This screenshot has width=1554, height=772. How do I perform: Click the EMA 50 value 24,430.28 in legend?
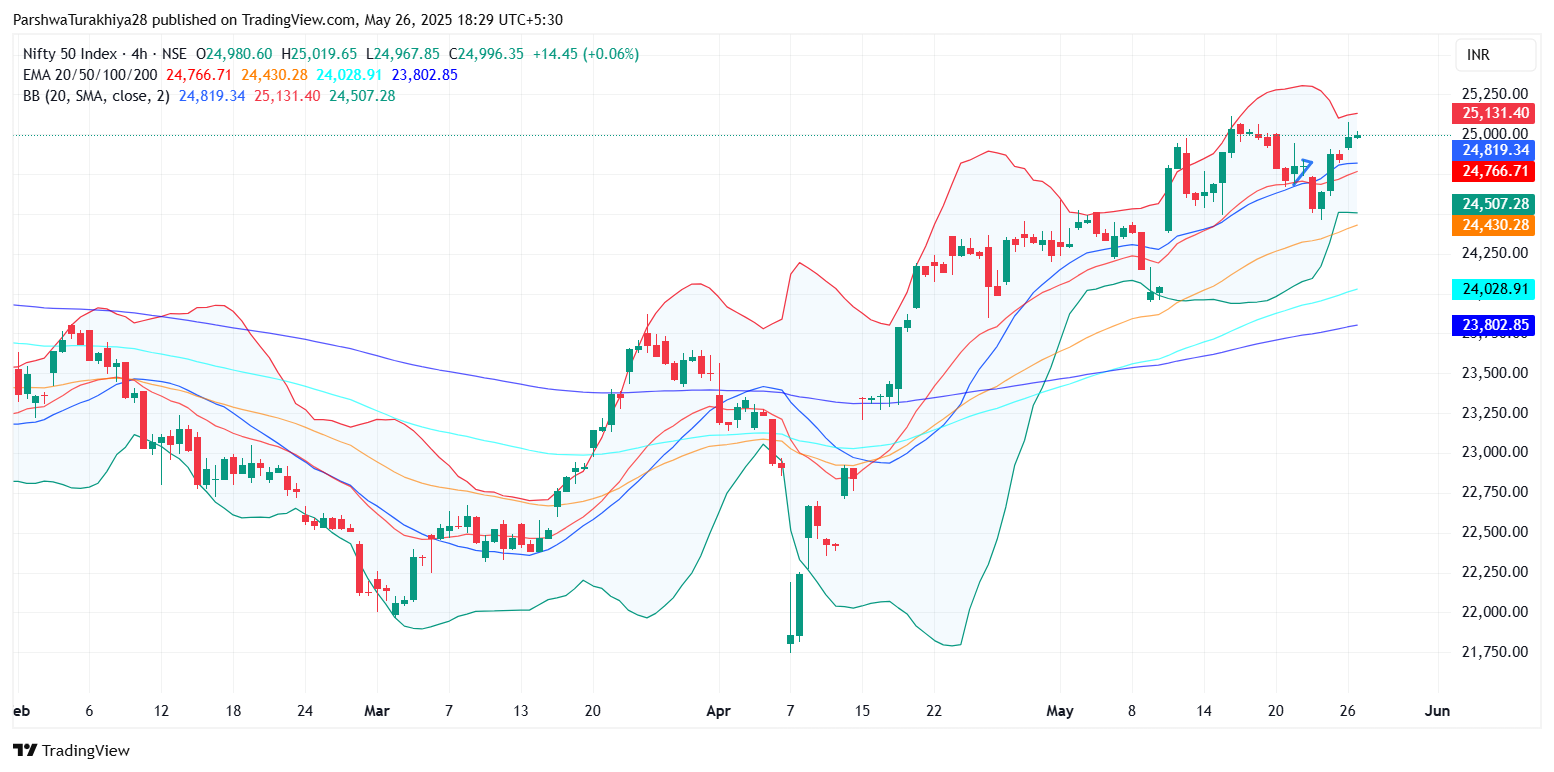(274, 75)
